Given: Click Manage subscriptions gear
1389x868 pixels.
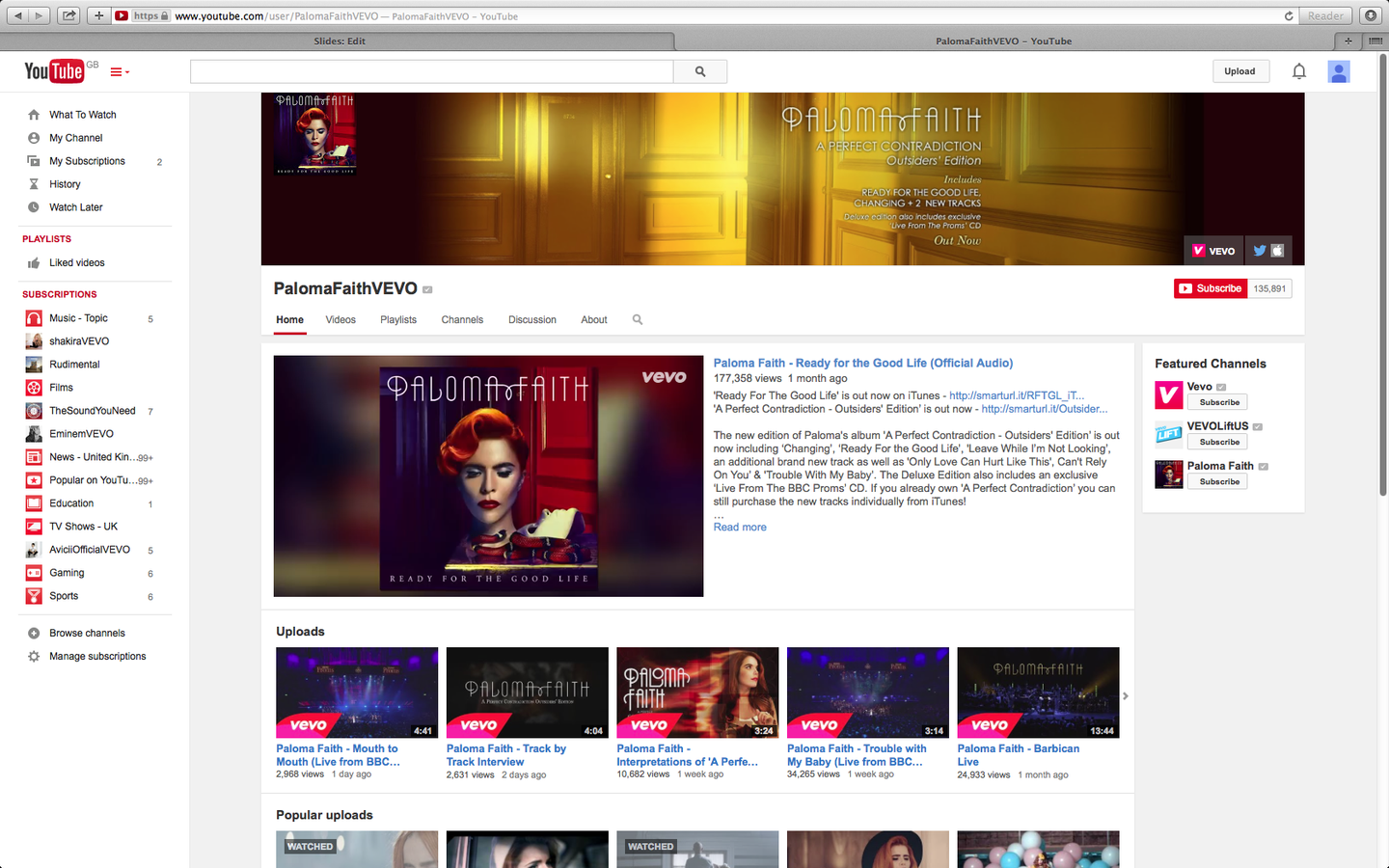Looking at the screenshot, I should [x=34, y=657].
